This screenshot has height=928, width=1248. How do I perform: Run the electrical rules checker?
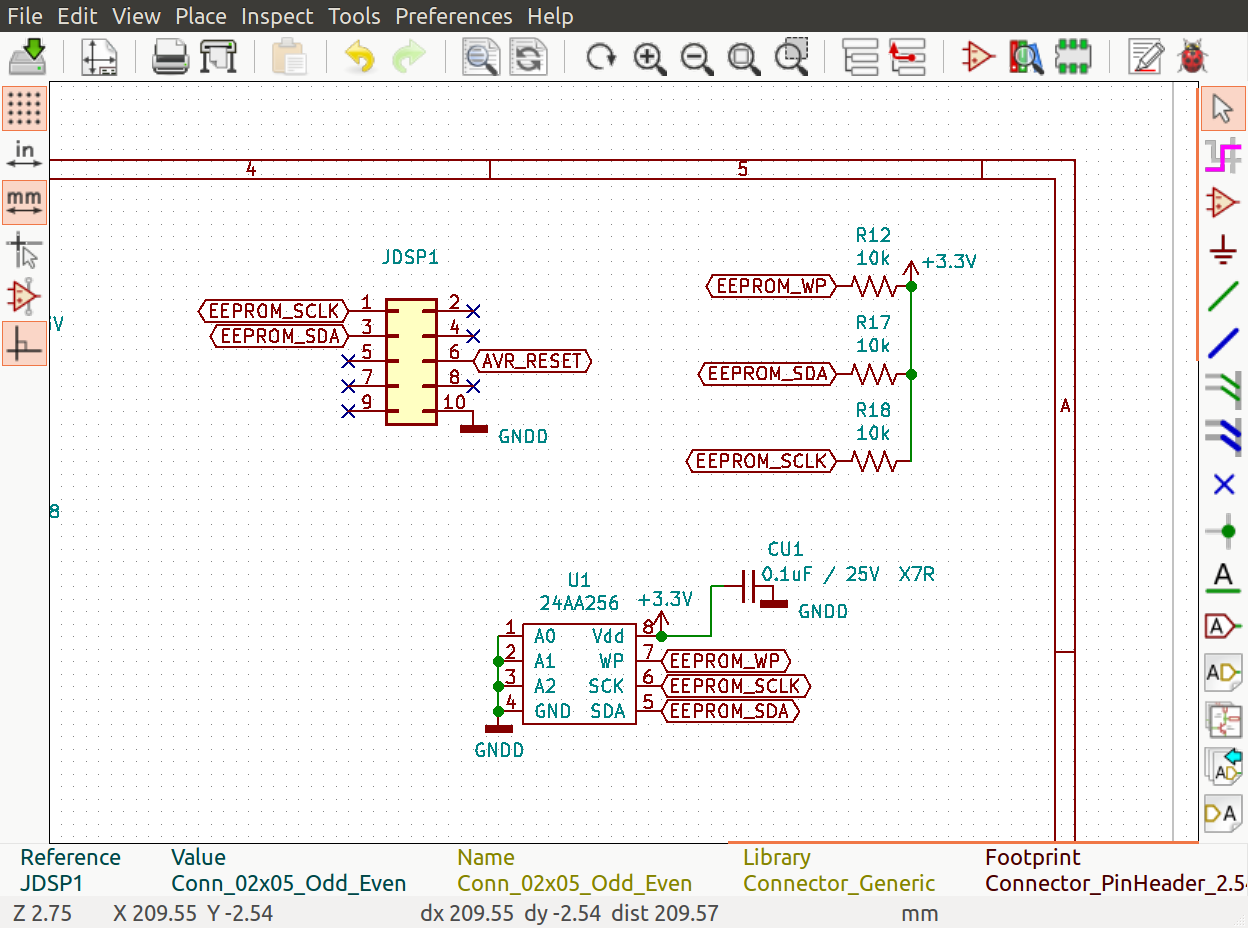point(1193,57)
